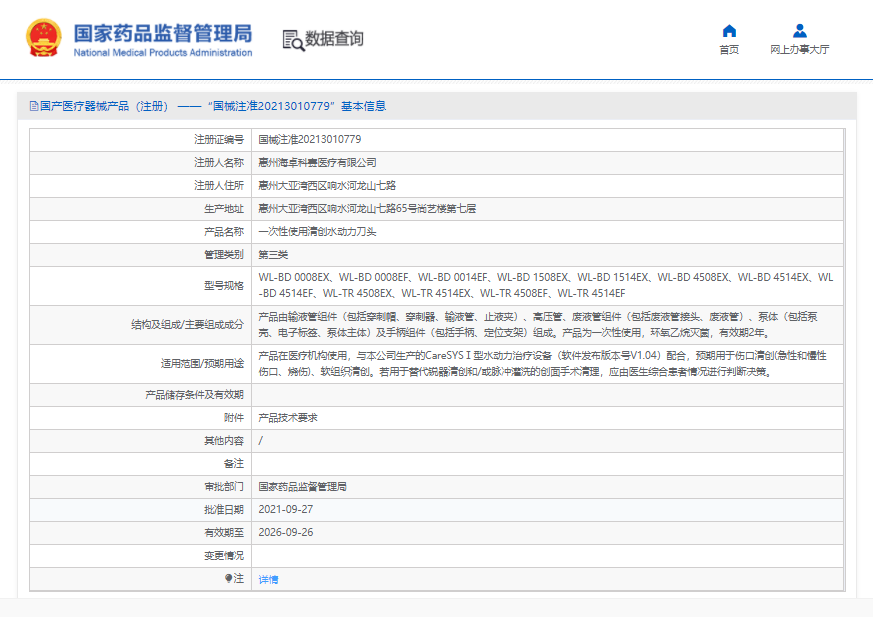Select registrant address 惠州大亚湾西区响水河龙山七路
This screenshot has width=873, height=617.
327,185
